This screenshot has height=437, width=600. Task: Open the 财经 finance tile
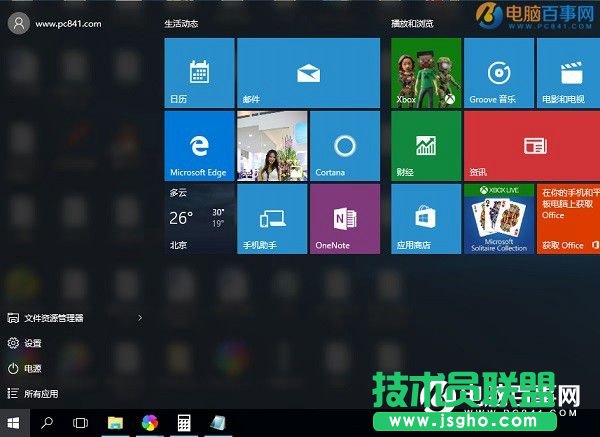pyautogui.click(x=426, y=146)
